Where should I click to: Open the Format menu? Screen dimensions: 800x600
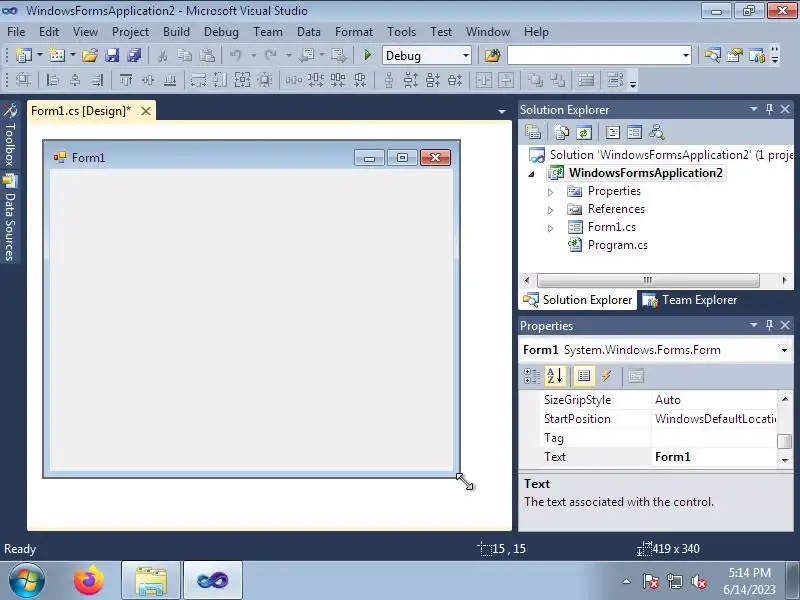[x=354, y=32]
